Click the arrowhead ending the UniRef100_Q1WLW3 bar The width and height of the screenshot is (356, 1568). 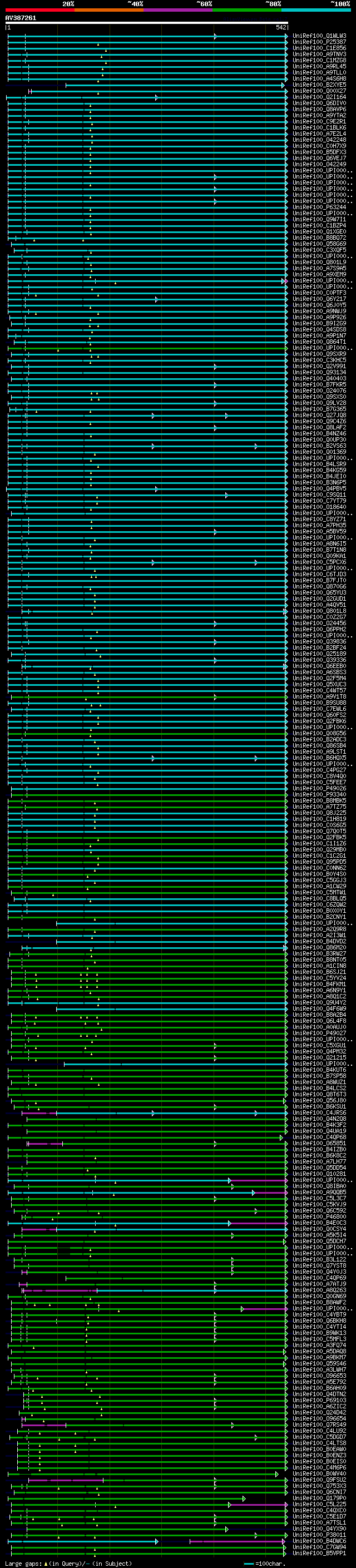pos(286,37)
